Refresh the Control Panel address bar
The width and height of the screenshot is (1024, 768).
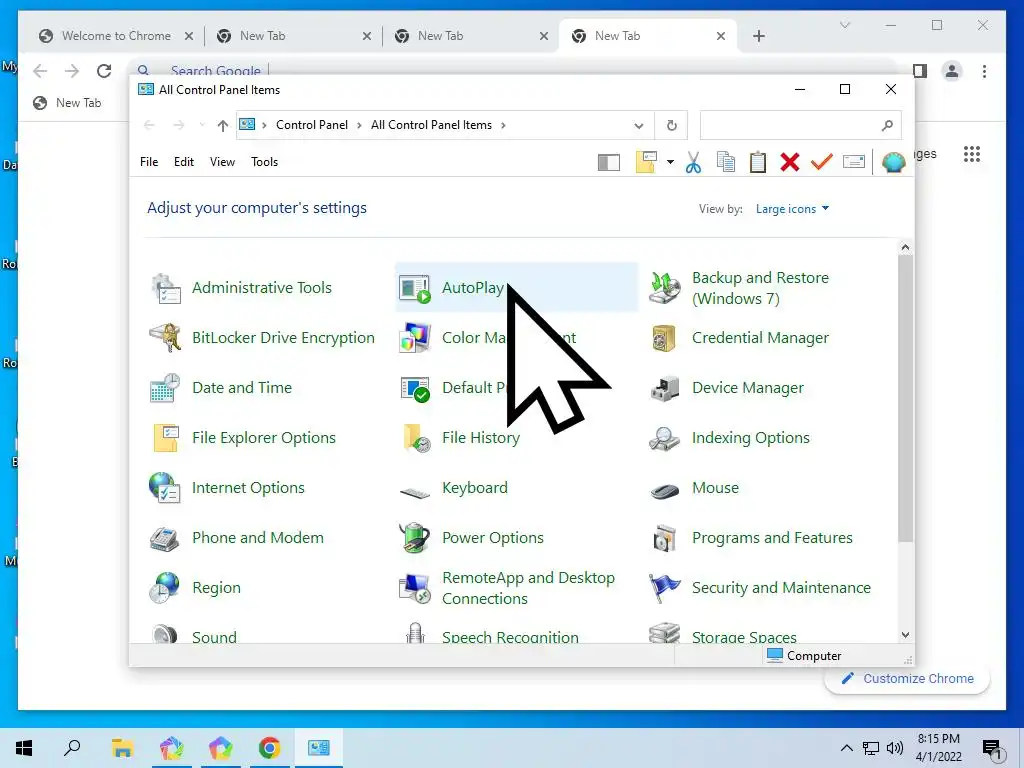coord(671,125)
